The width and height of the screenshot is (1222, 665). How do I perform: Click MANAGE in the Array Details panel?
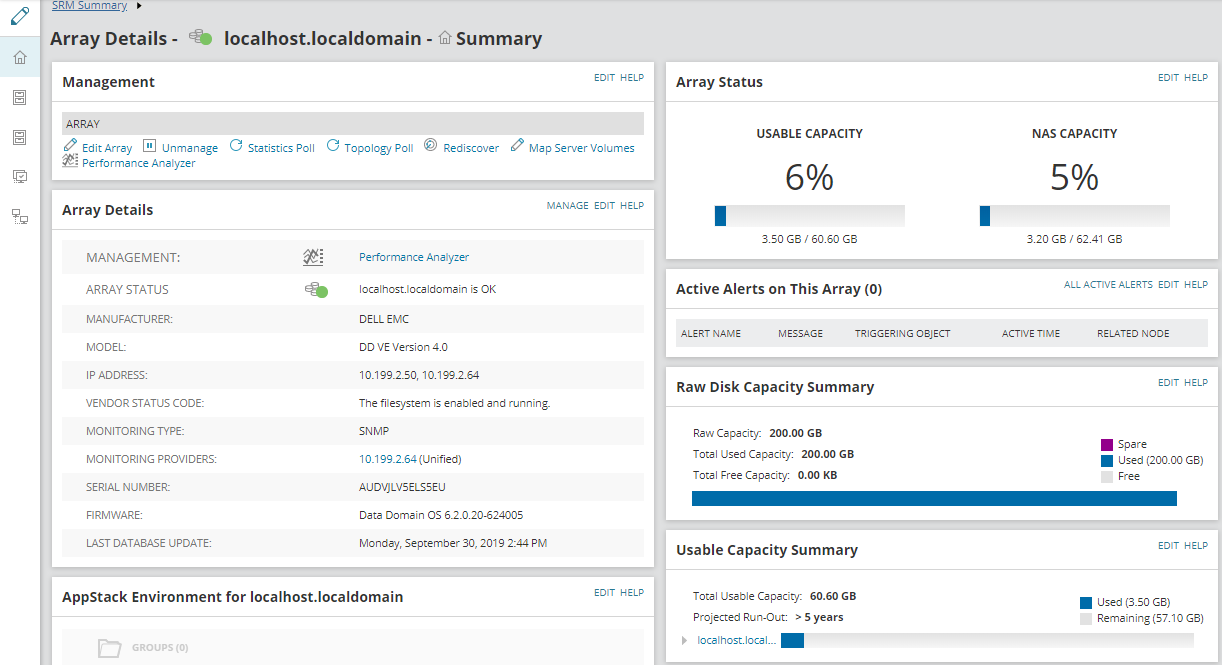[x=567, y=206]
